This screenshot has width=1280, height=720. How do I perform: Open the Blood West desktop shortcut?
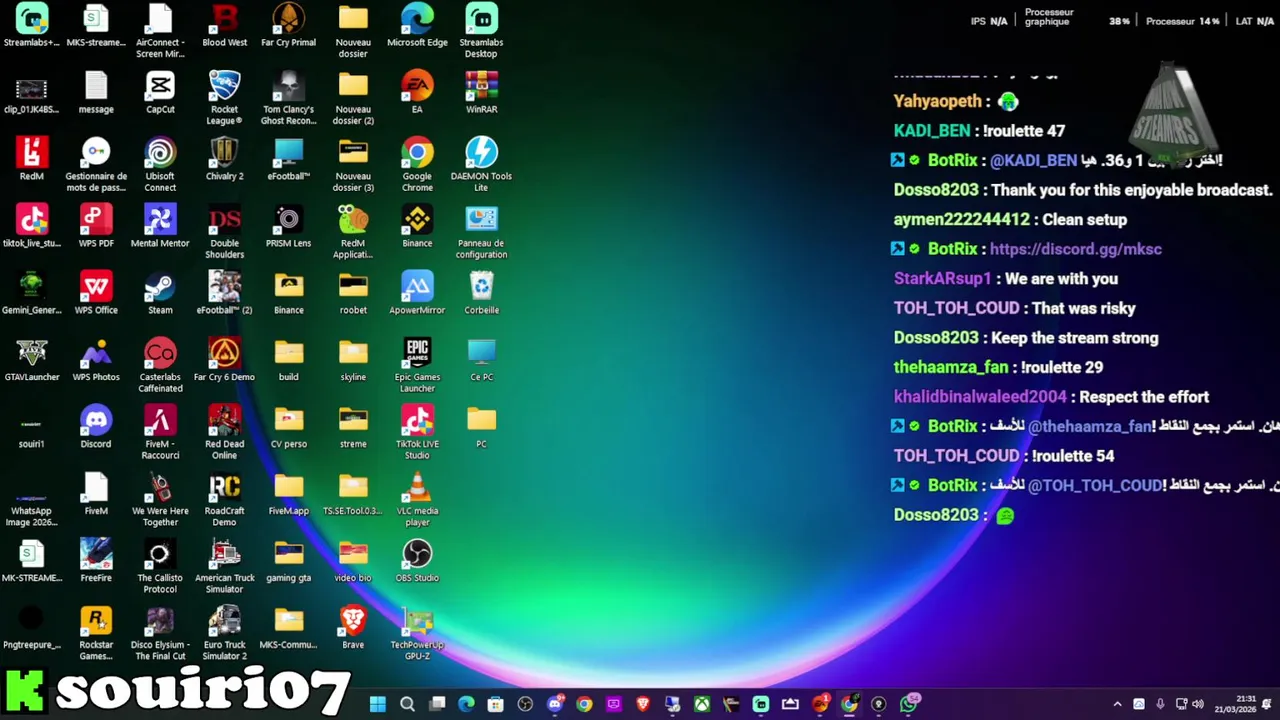224,25
